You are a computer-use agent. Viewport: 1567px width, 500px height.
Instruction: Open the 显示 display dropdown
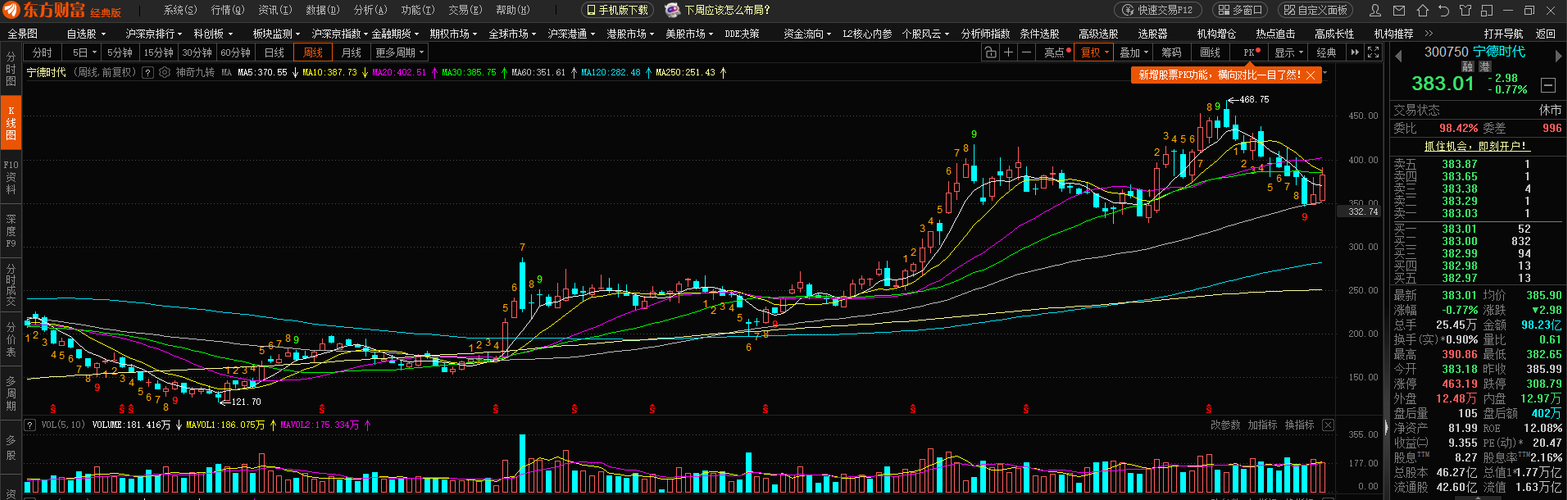click(x=1288, y=53)
